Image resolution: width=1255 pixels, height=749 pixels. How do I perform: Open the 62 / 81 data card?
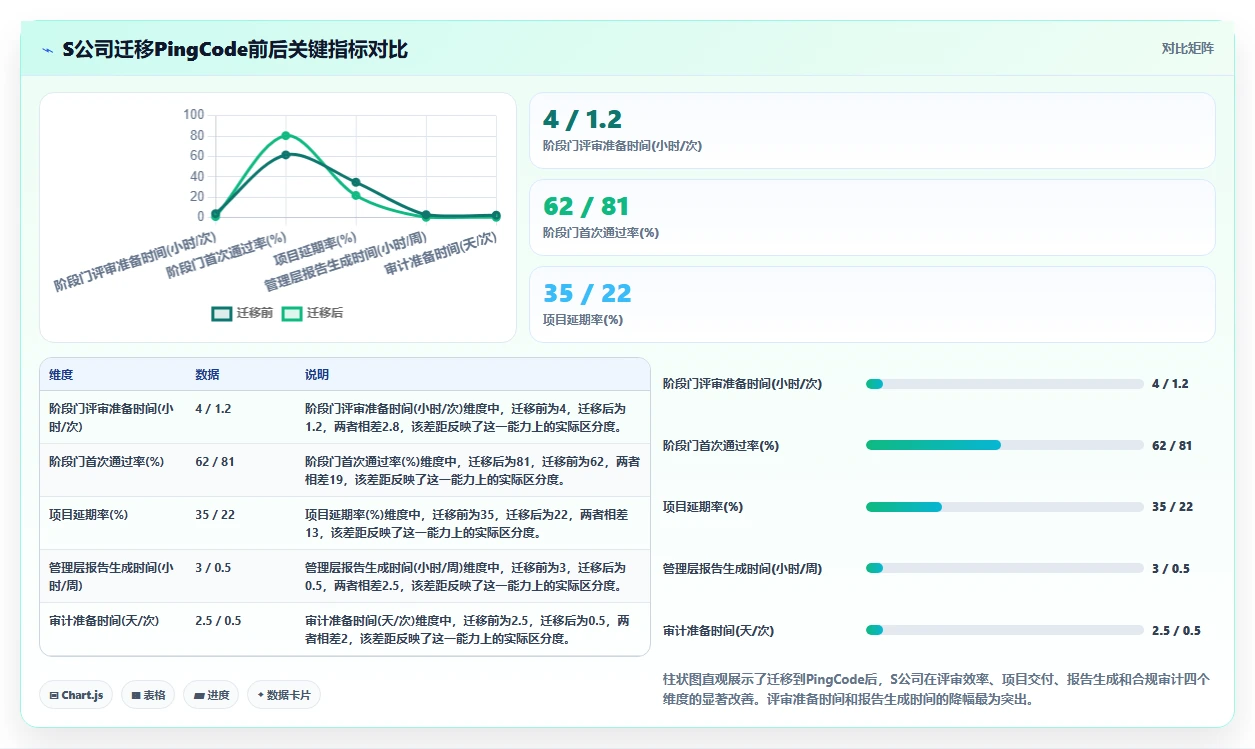coord(872,217)
